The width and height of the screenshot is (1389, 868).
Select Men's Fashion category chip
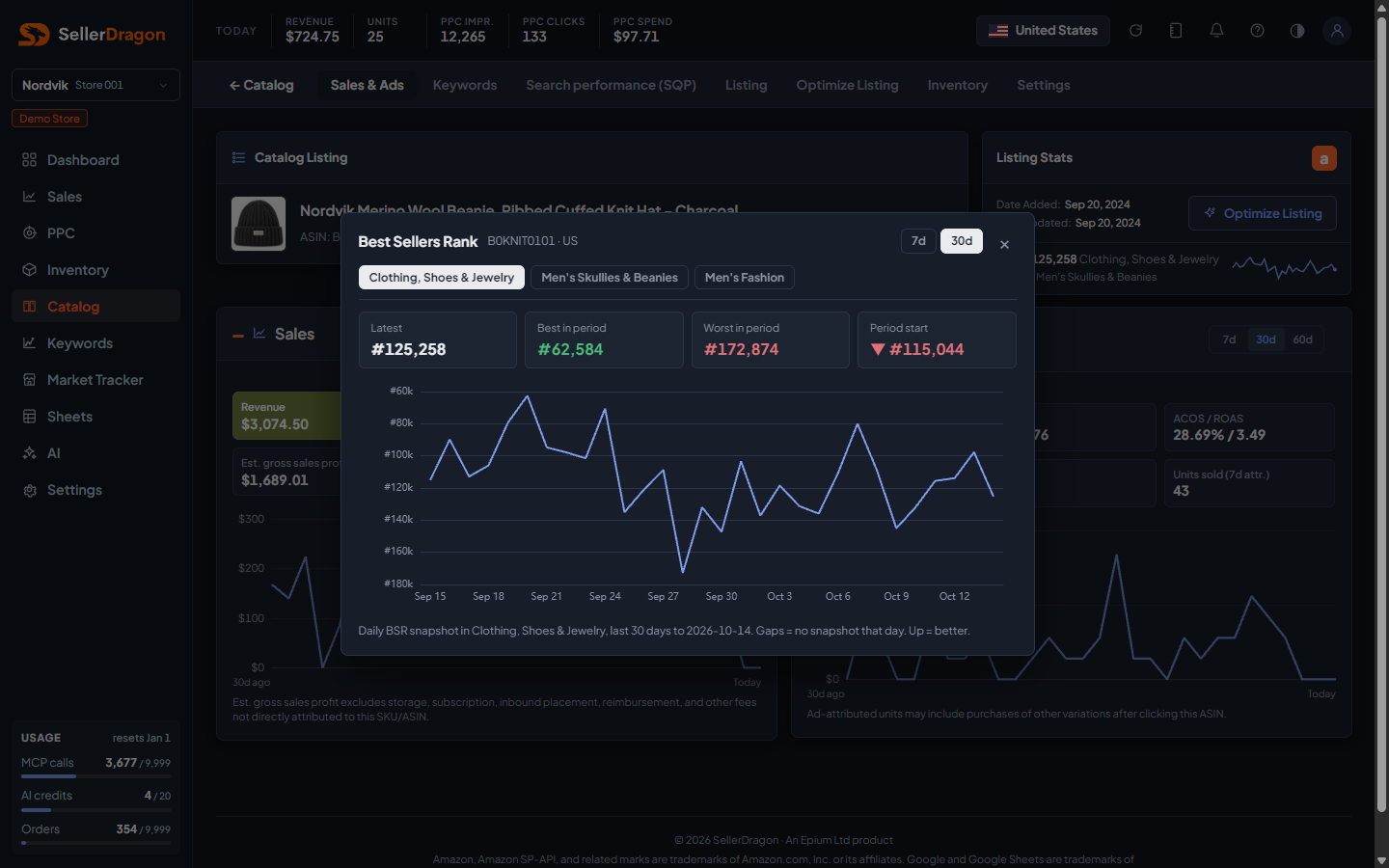745,278
